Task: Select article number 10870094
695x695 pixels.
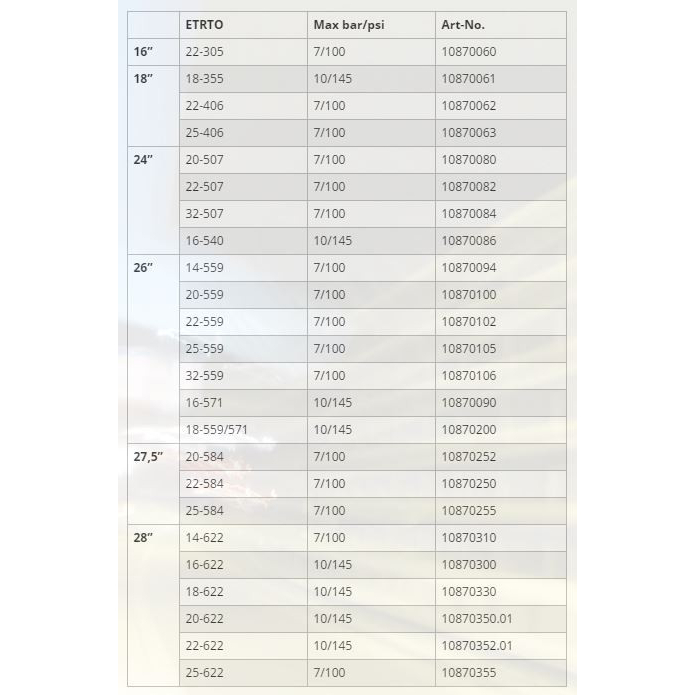Action: (x=469, y=268)
